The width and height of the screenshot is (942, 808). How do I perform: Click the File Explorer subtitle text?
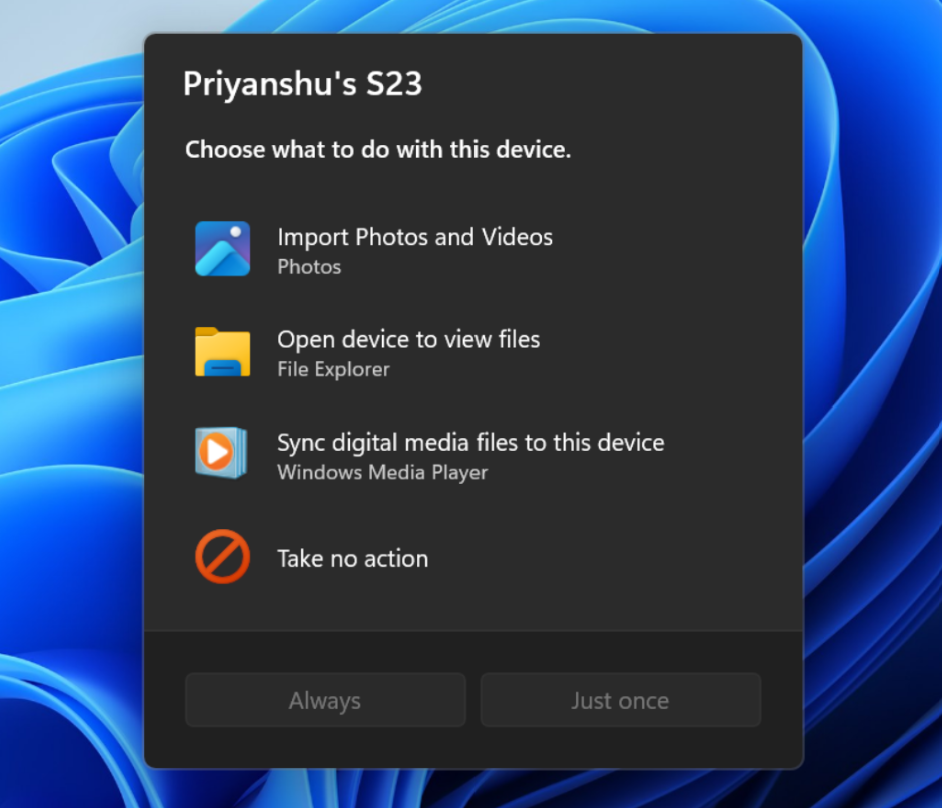point(333,369)
